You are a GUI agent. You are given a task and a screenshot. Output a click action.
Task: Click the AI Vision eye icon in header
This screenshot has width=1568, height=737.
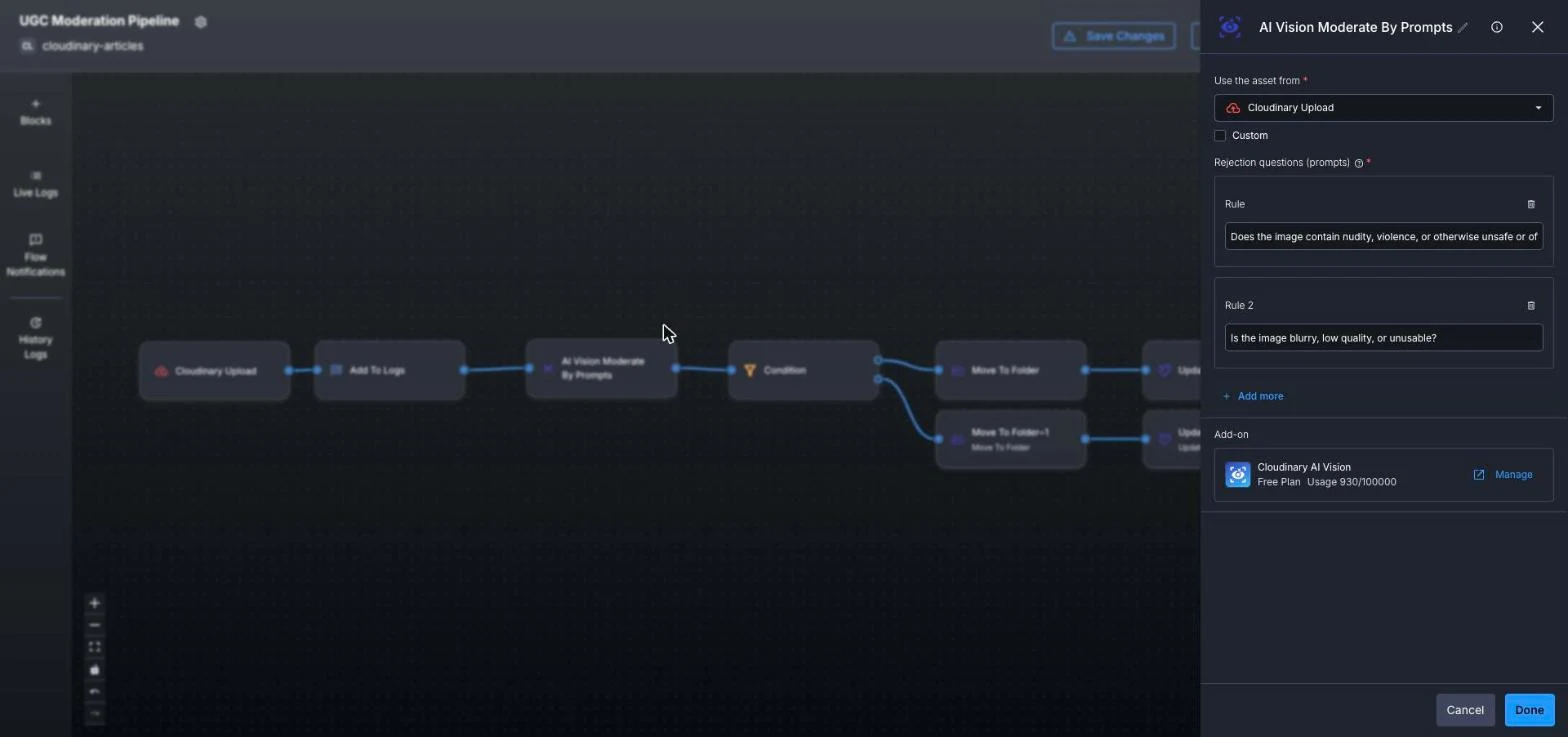1231,27
